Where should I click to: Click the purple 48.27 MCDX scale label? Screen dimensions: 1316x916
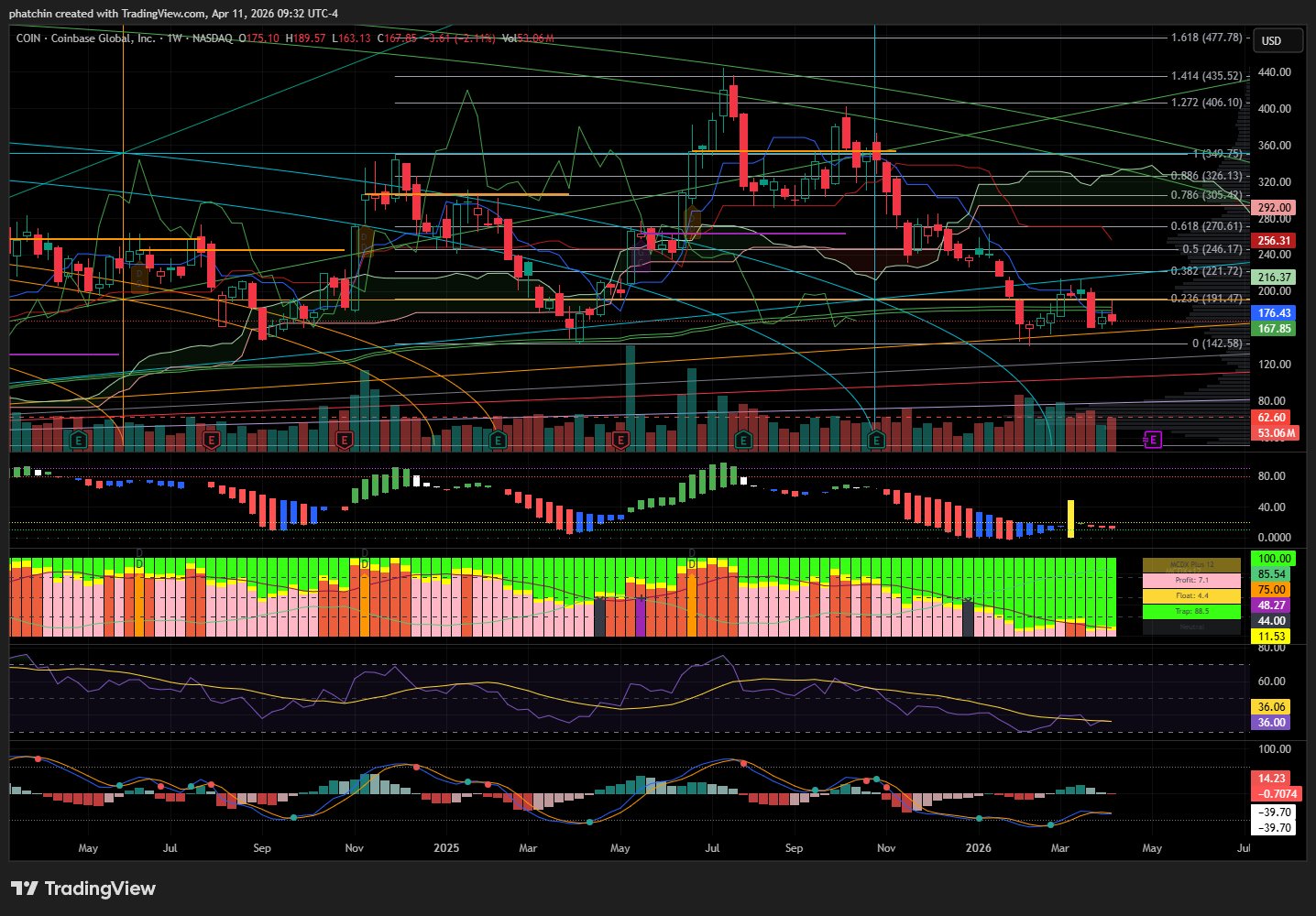(x=1271, y=605)
